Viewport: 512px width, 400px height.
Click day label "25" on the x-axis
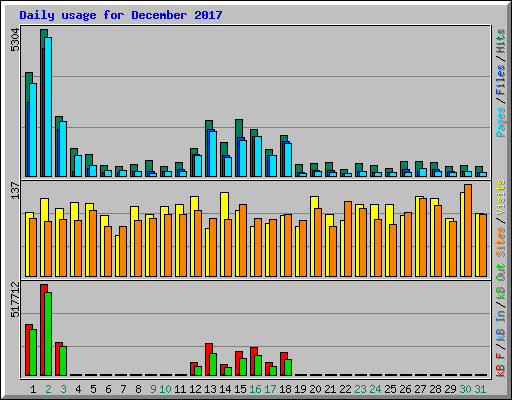[x=390, y=389]
